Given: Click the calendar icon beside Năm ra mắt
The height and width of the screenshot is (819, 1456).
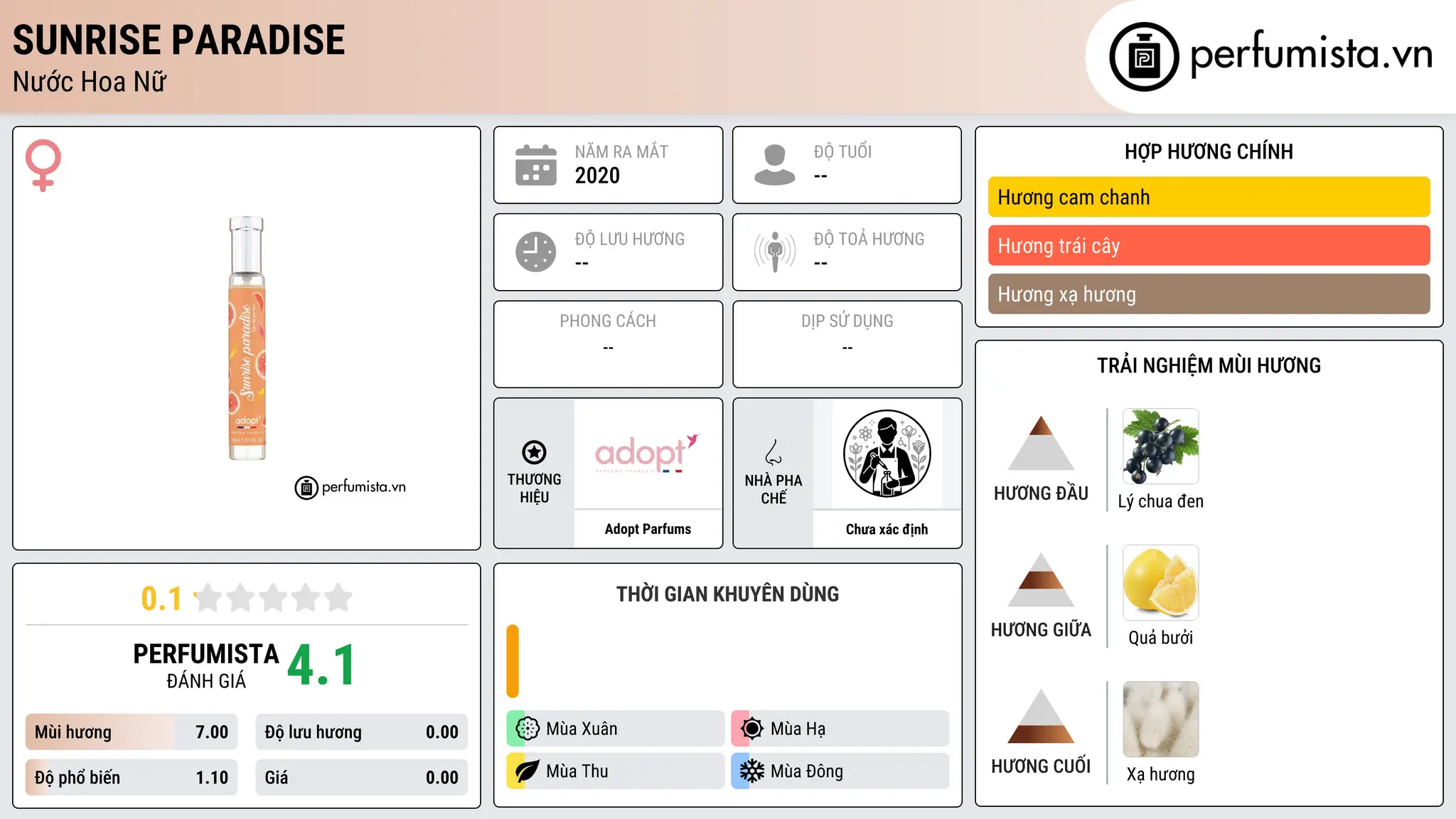Looking at the screenshot, I should click(536, 165).
